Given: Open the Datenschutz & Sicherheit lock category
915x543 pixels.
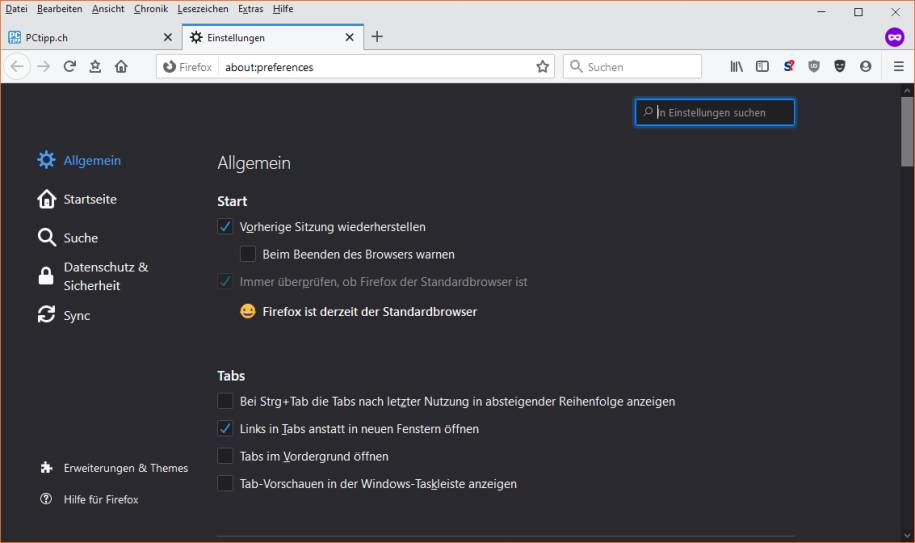Looking at the screenshot, I should (93, 276).
